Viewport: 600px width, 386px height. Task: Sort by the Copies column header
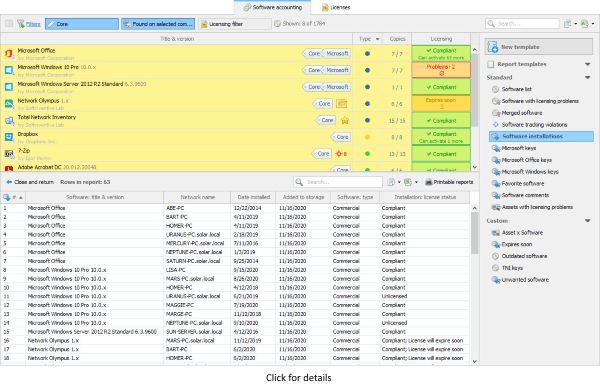[397, 39]
